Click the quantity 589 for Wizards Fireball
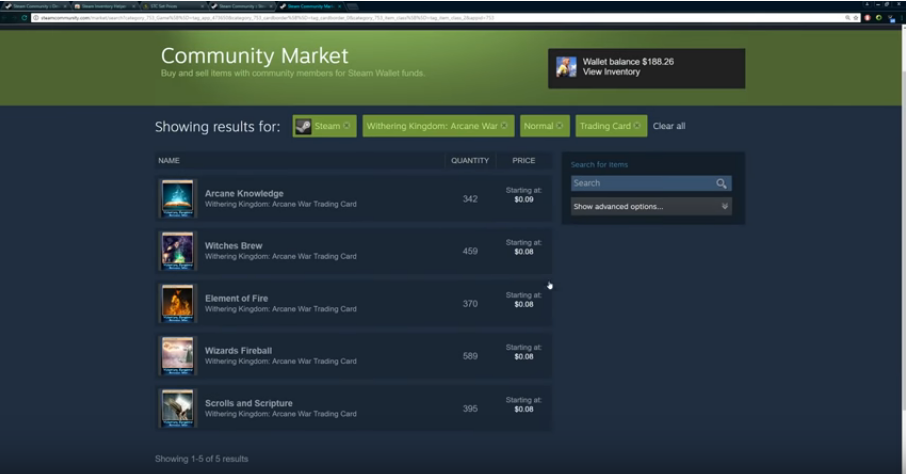This screenshot has height=474, width=906. coord(470,356)
